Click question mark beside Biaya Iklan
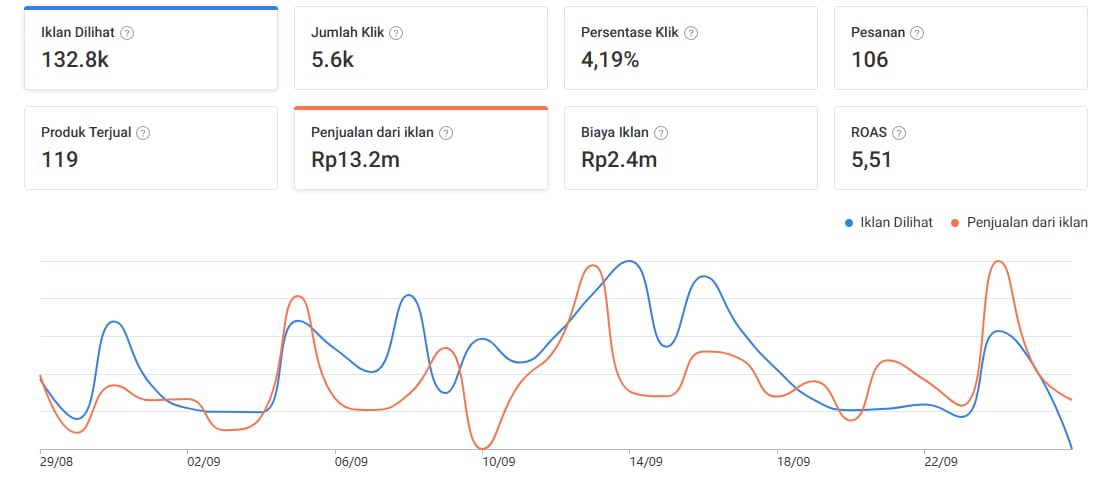Screen dimensions: 1111x478 (661, 132)
